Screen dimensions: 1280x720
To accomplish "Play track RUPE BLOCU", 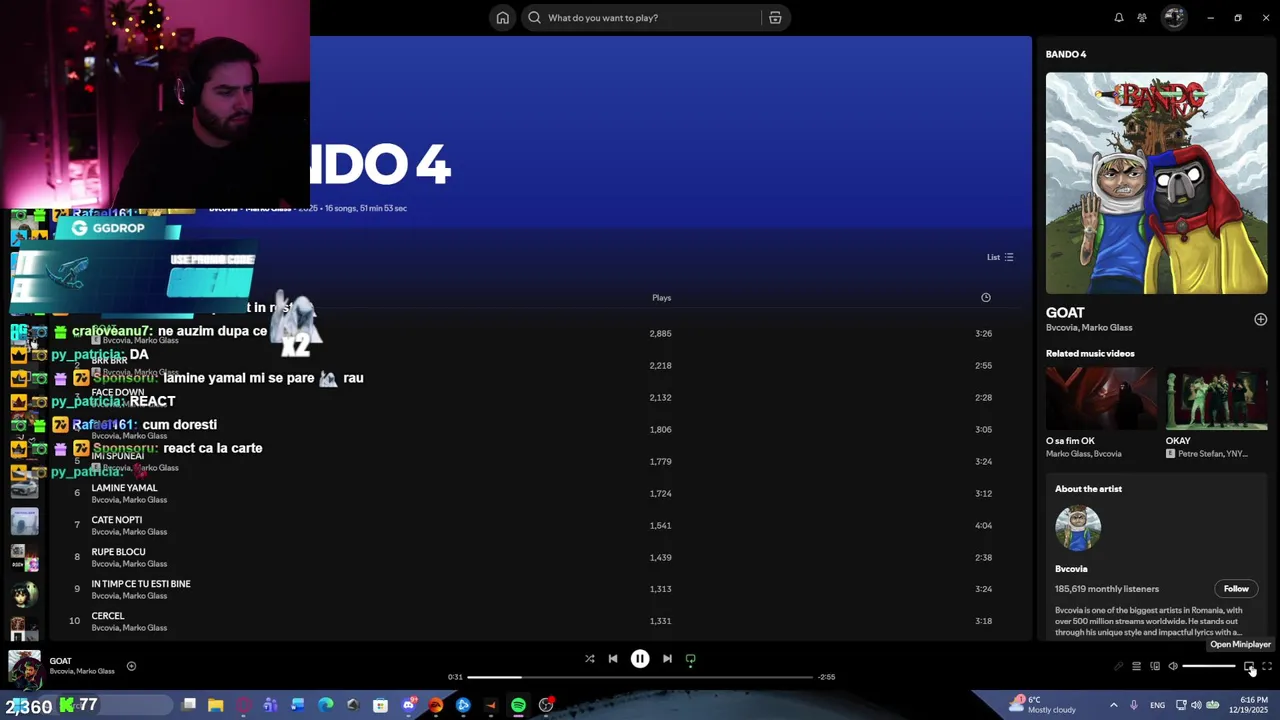I will point(118,552).
